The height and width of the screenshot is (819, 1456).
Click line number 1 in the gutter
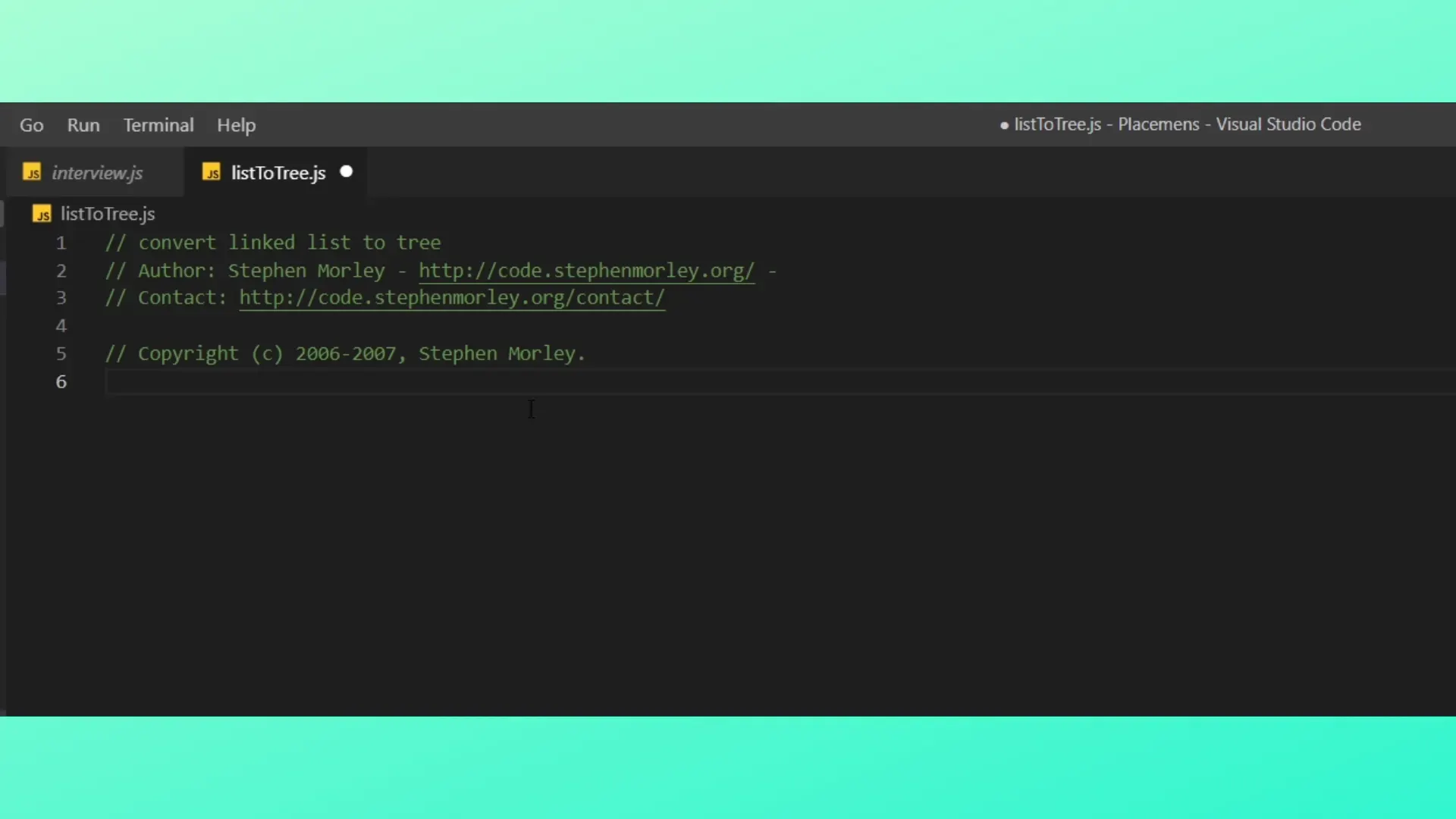tap(61, 243)
